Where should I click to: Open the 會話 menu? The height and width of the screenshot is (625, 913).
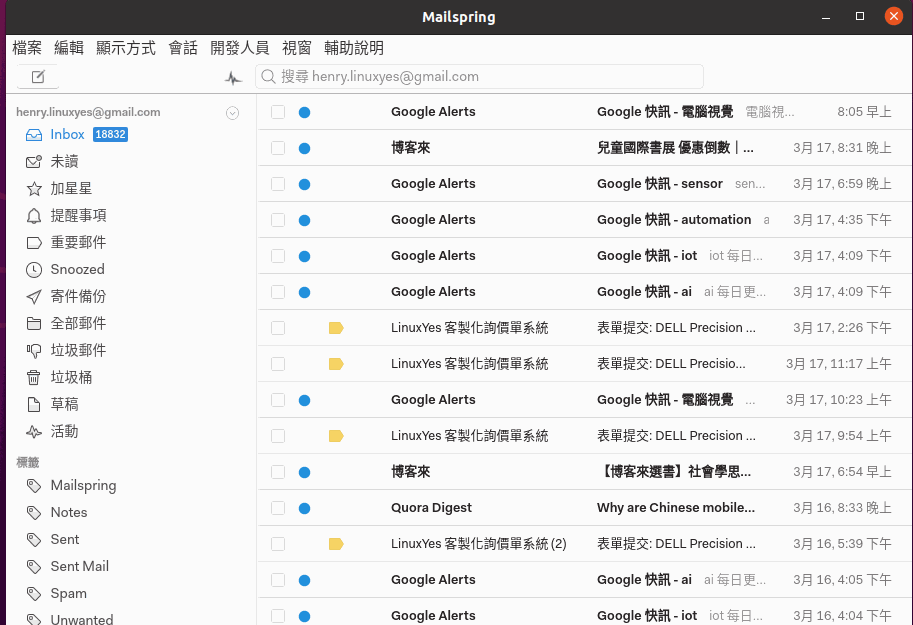(x=183, y=48)
